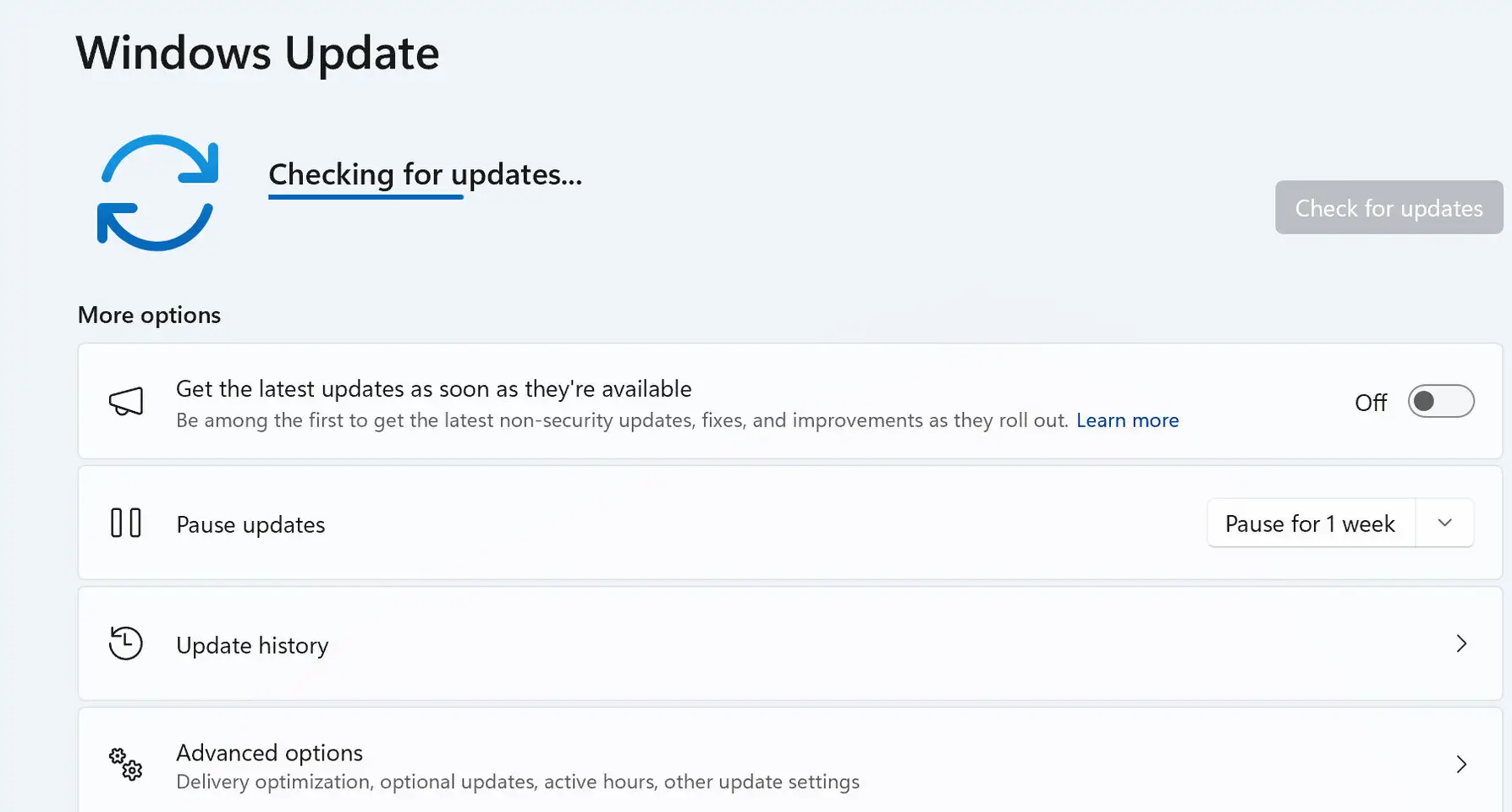1512x812 pixels.
Task: Click the pause bars icon
Action: click(x=126, y=523)
